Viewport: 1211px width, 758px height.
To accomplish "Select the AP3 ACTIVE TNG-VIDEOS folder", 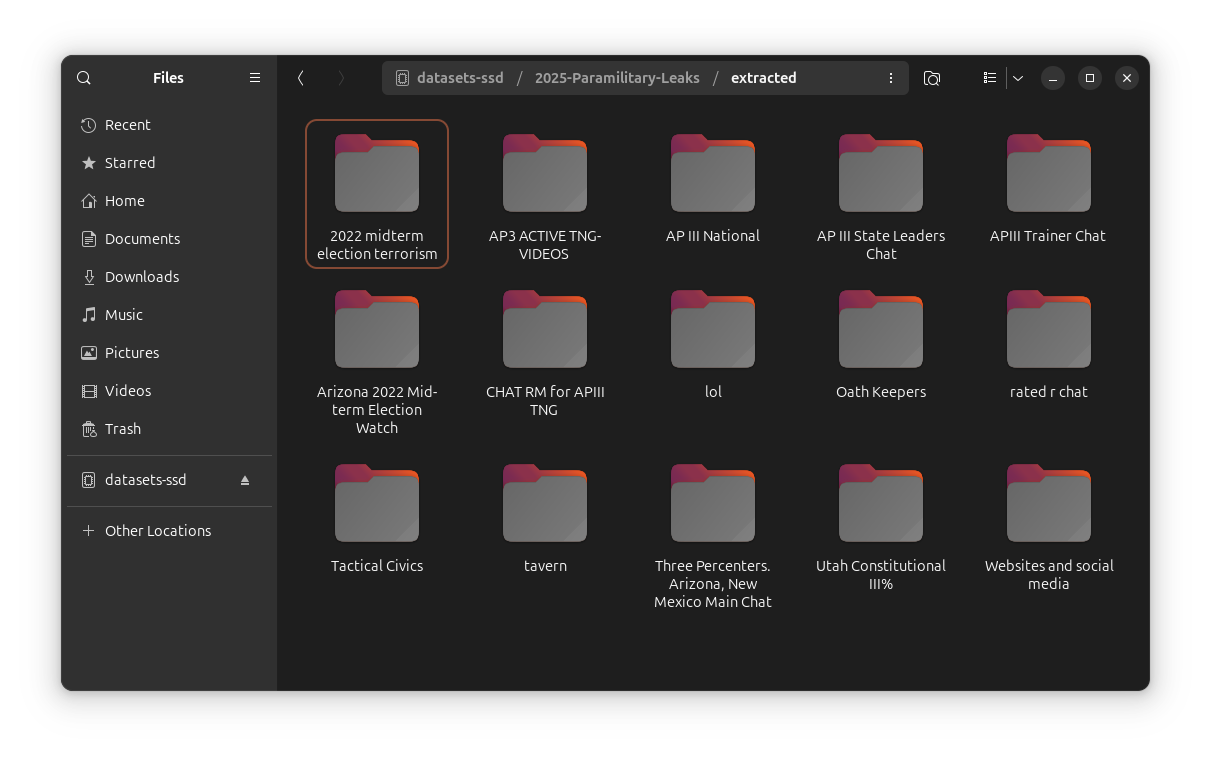I will (x=545, y=194).
